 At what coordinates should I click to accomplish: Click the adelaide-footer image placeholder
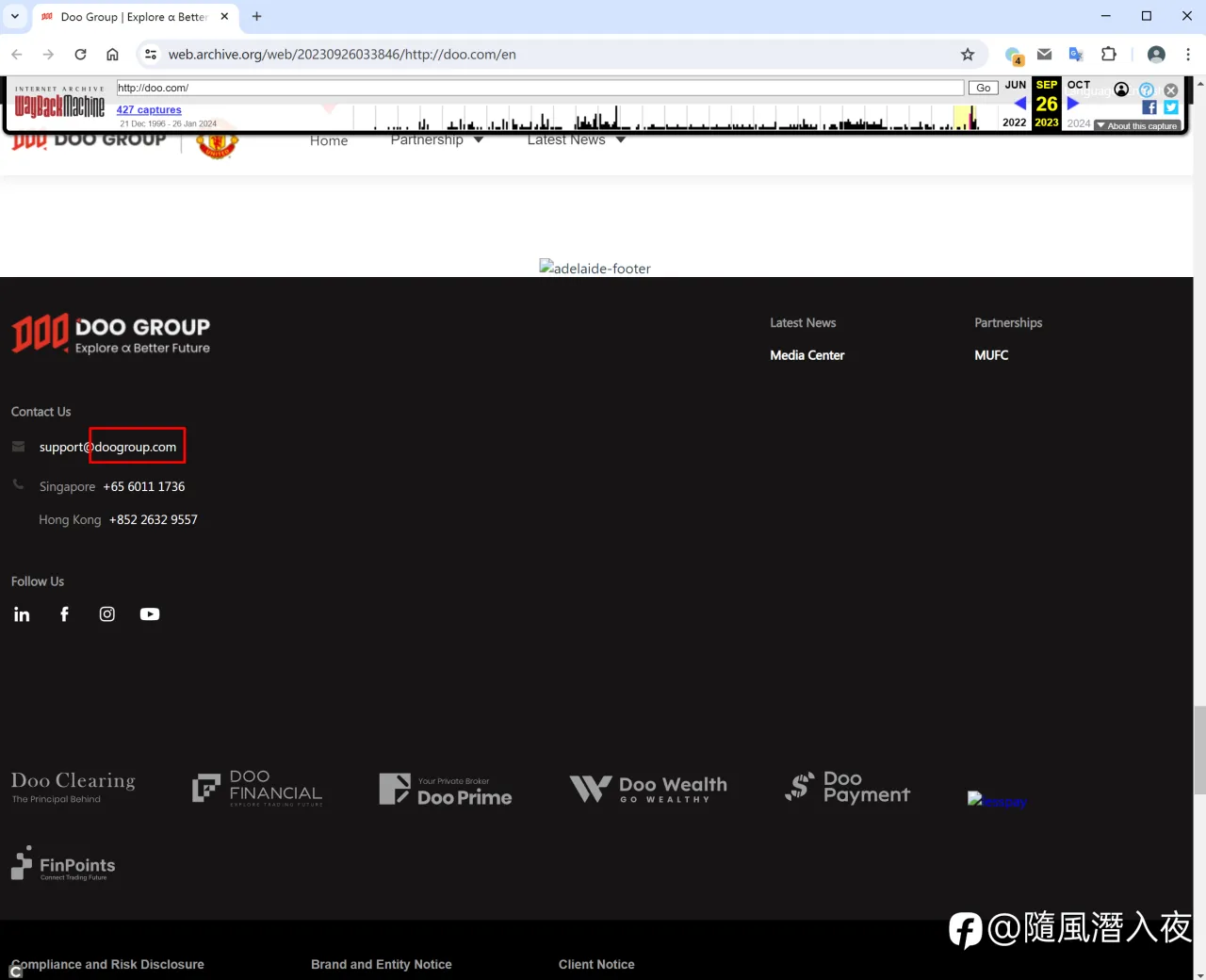click(595, 268)
